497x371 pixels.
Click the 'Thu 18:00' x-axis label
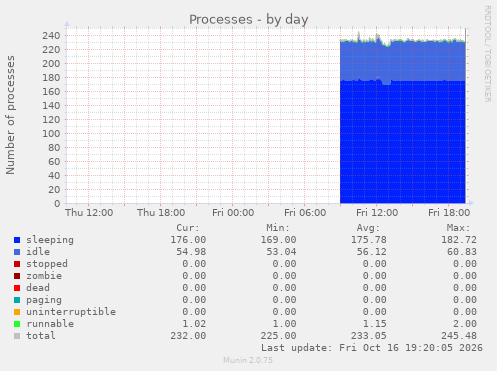161,213
